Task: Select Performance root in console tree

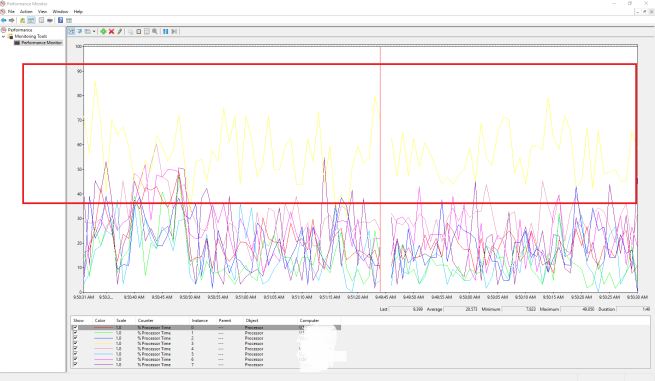Action: pos(20,30)
